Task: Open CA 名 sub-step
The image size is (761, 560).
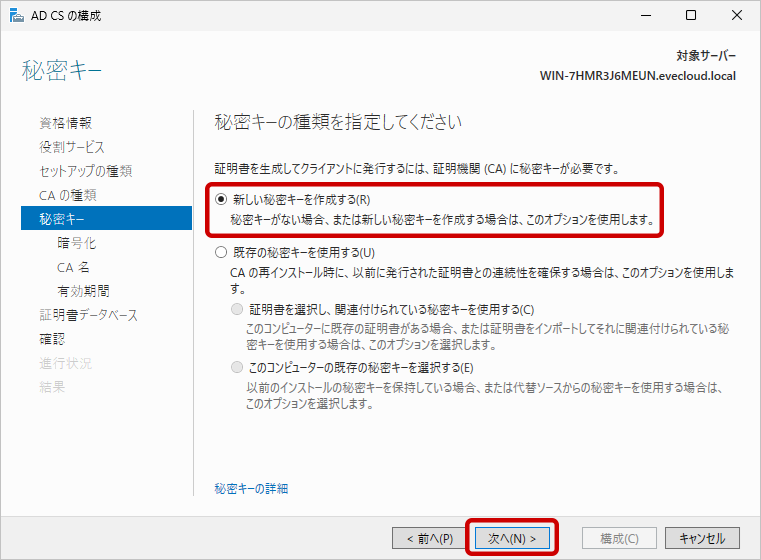Action: click(x=74, y=267)
